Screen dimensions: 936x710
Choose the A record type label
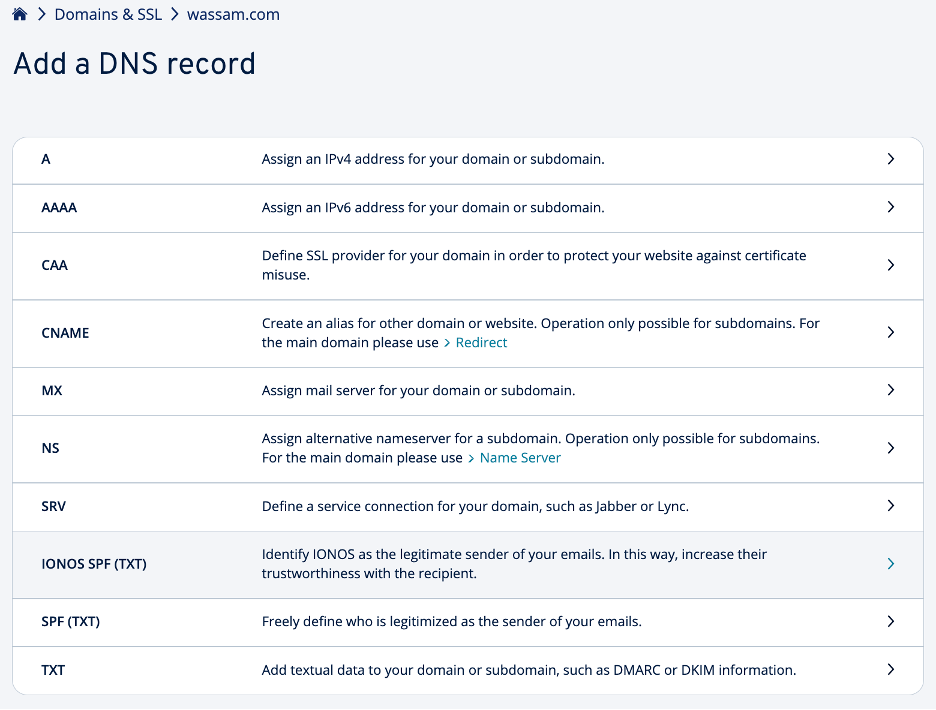[46, 159]
